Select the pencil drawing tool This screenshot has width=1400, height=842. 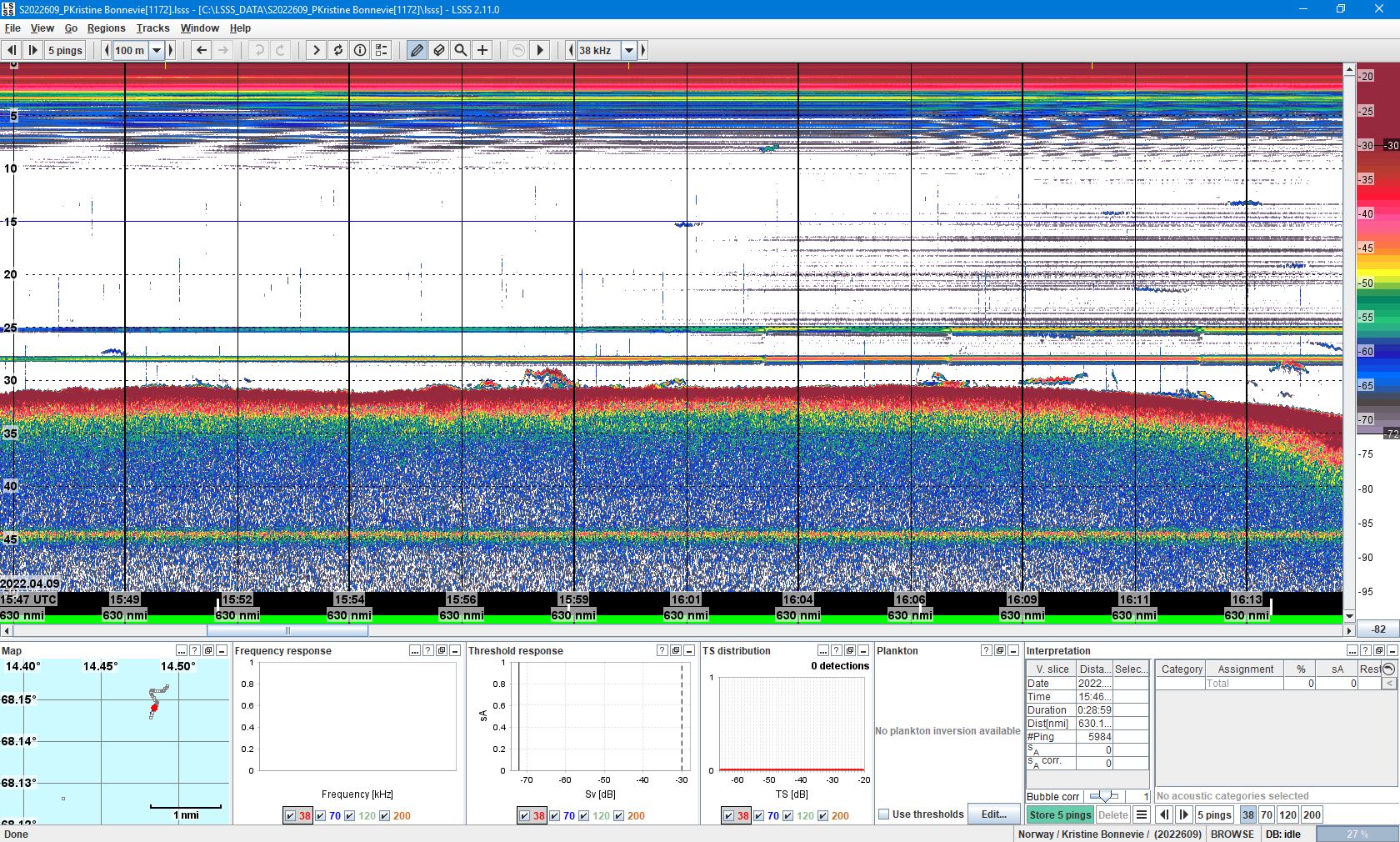click(x=417, y=50)
